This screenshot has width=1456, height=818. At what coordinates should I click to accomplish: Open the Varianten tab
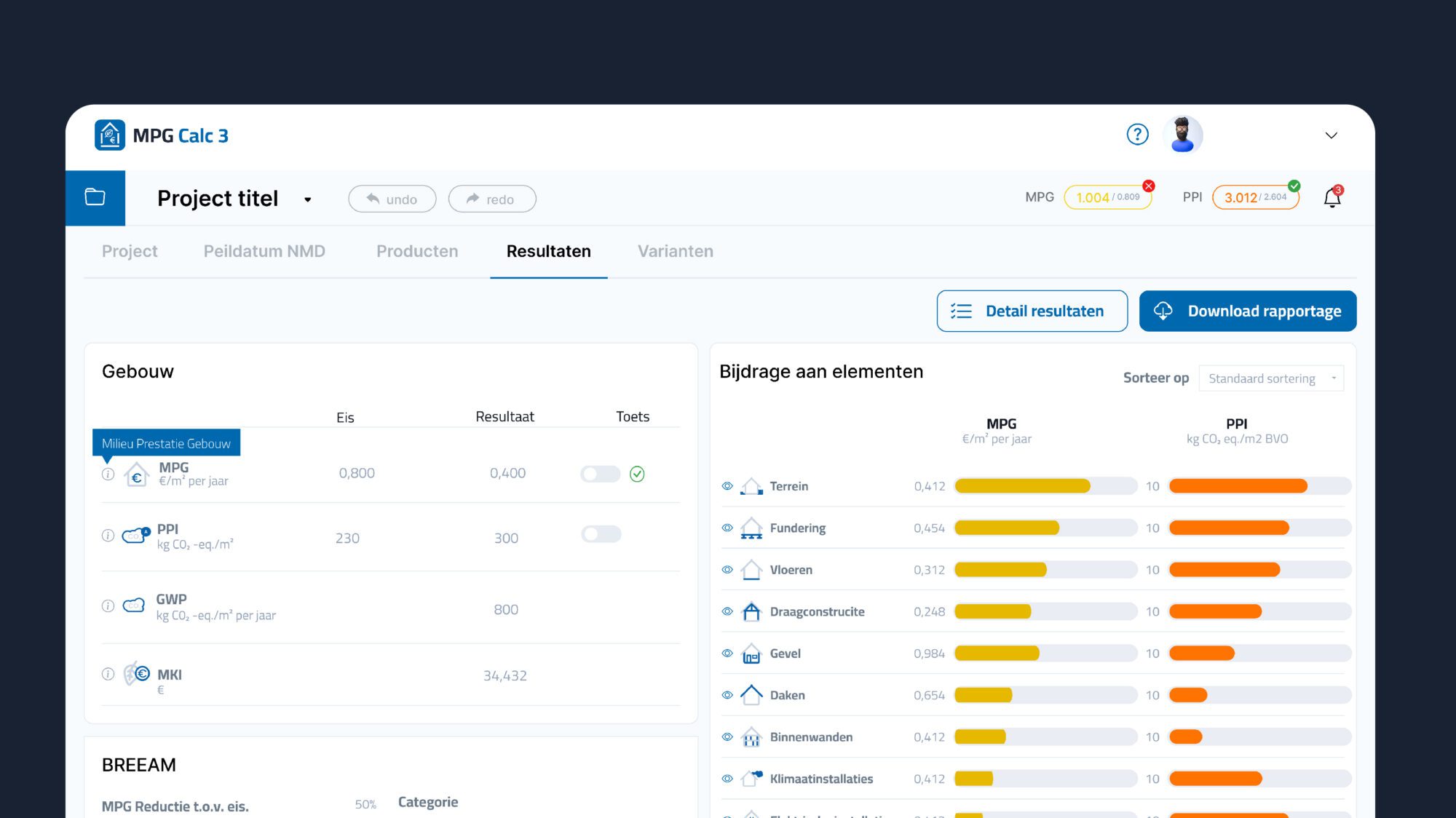click(675, 251)
